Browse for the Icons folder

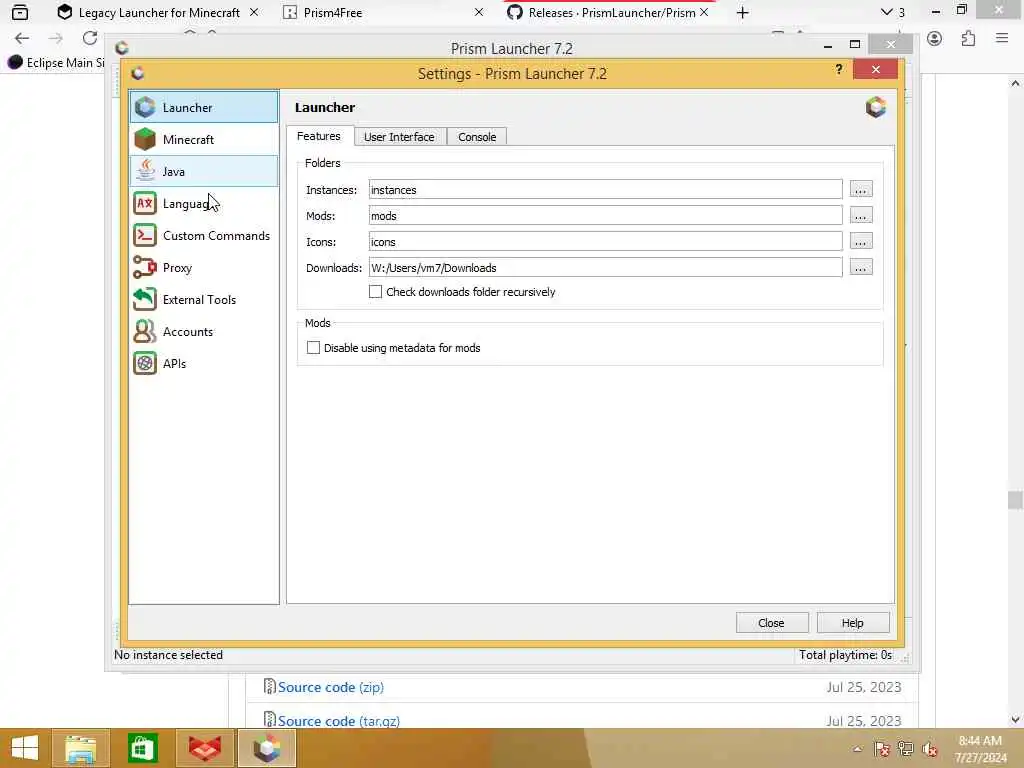[860, 242]
